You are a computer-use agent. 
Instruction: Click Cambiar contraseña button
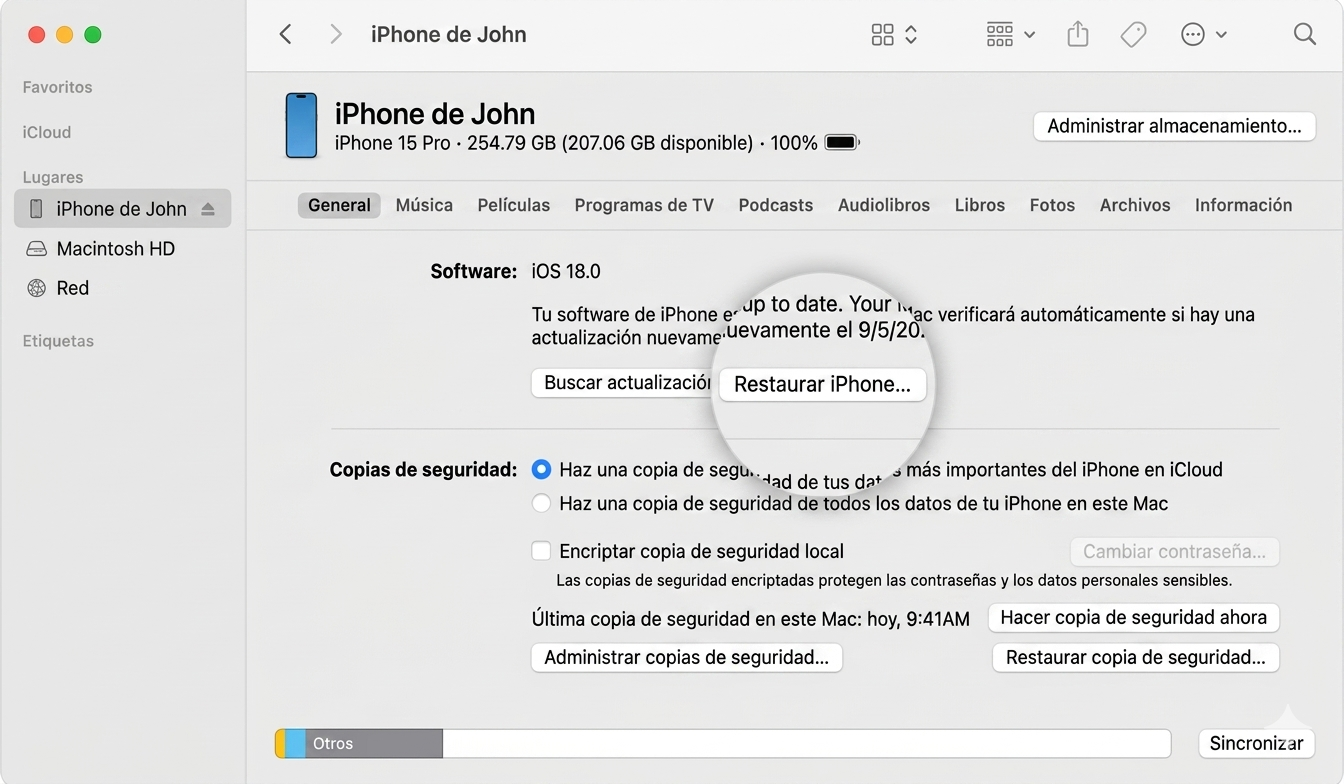pos(1174,551)
